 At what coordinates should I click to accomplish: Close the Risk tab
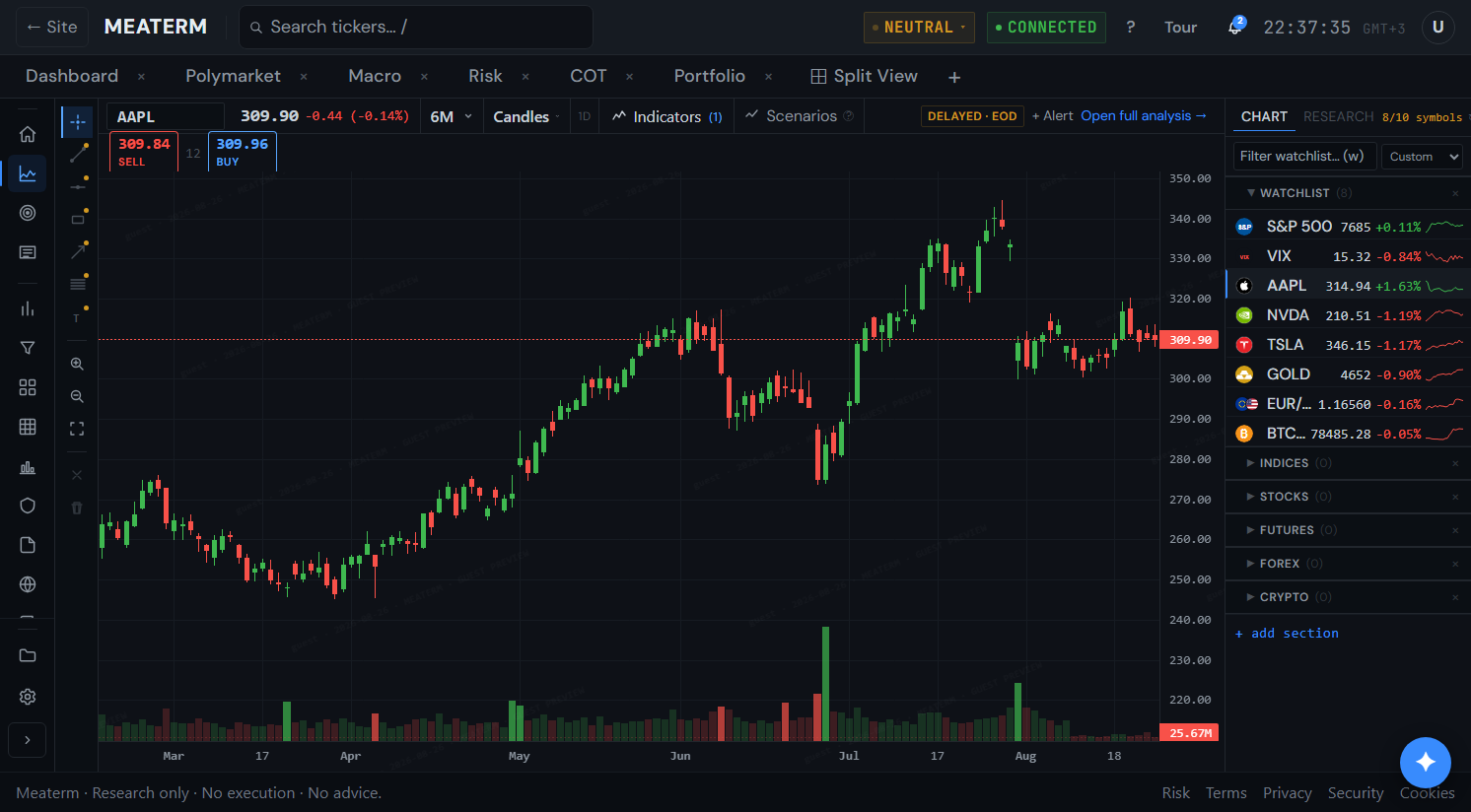525,77
